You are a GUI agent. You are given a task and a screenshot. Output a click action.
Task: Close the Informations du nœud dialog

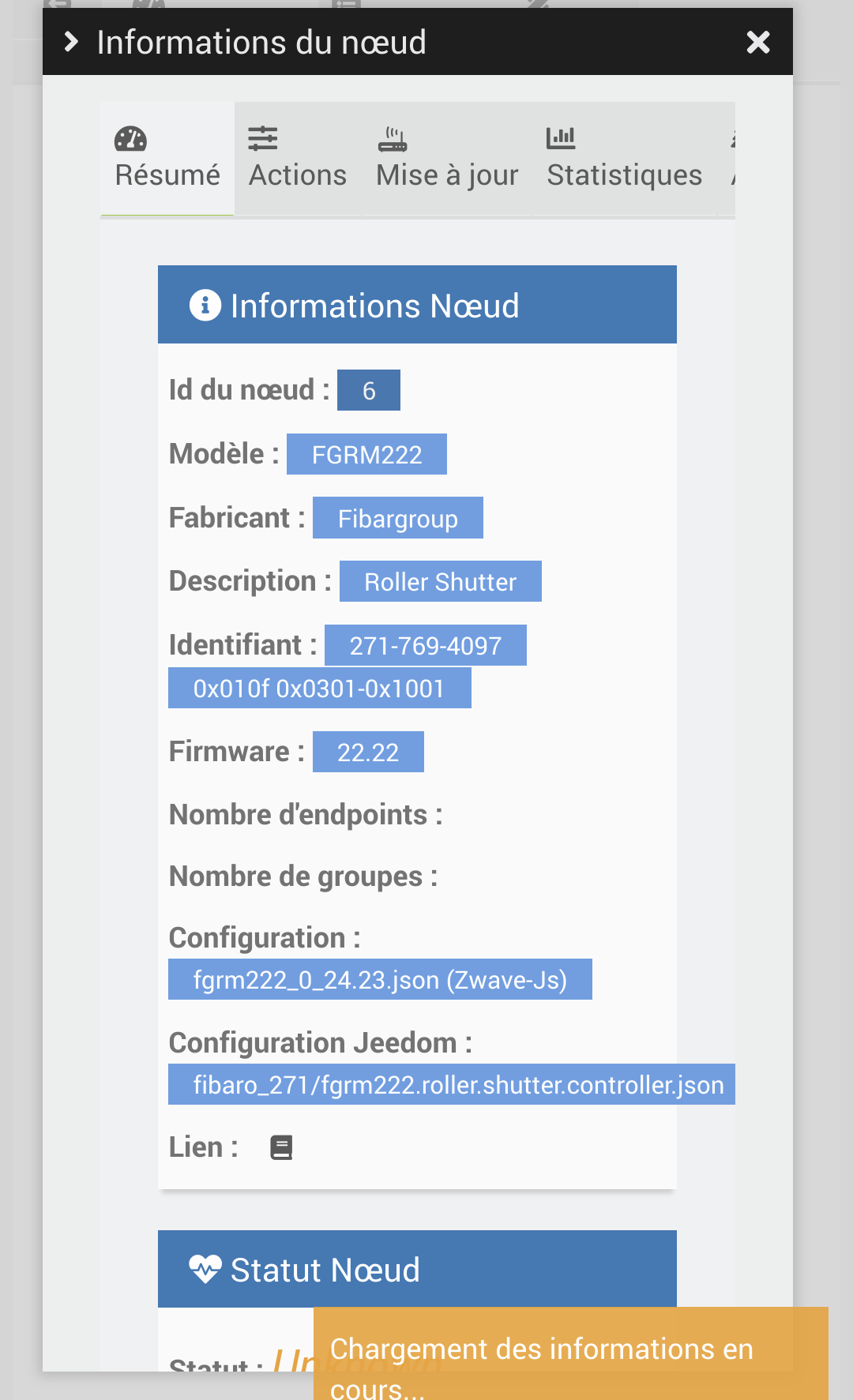(x=757, y=42)
